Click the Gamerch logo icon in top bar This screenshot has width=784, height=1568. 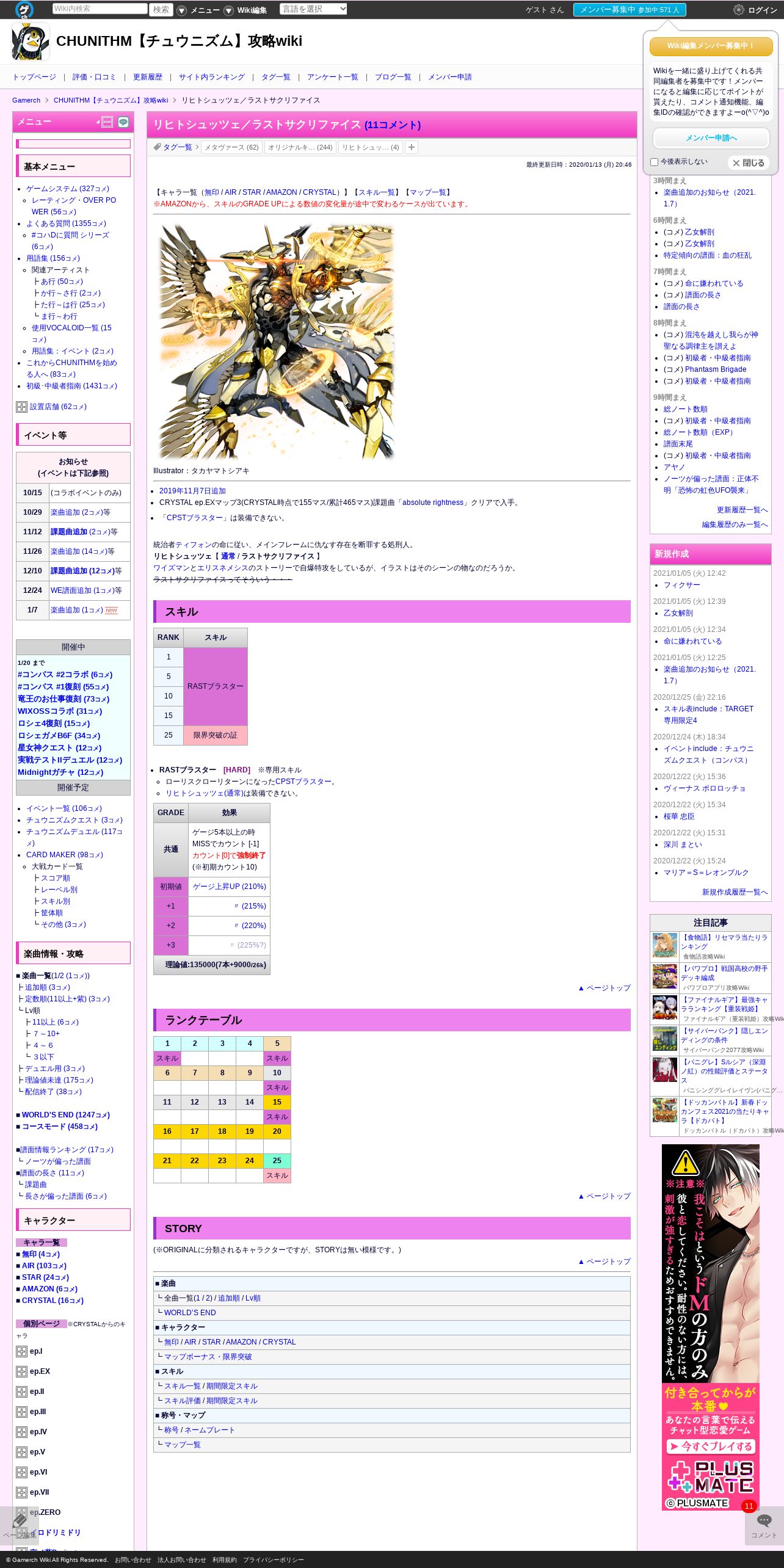pos(24,9)
